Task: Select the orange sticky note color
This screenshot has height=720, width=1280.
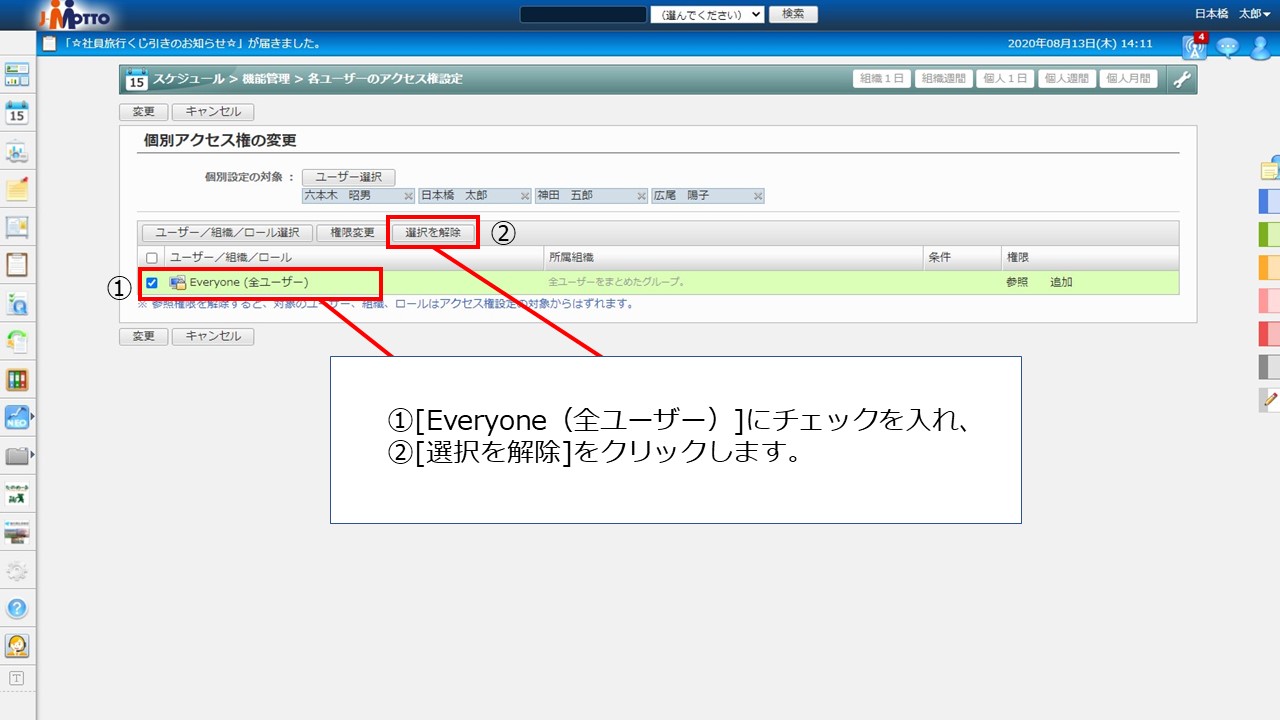Action: tap(1270, 267)
